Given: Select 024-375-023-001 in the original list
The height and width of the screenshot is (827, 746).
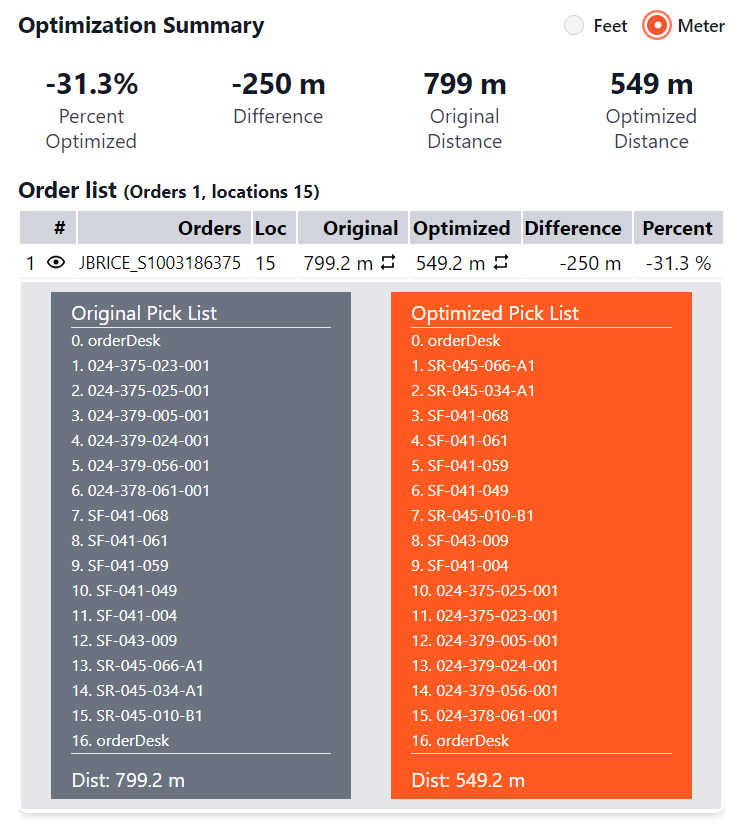Looking at the screenshot, I should (148, 366).
